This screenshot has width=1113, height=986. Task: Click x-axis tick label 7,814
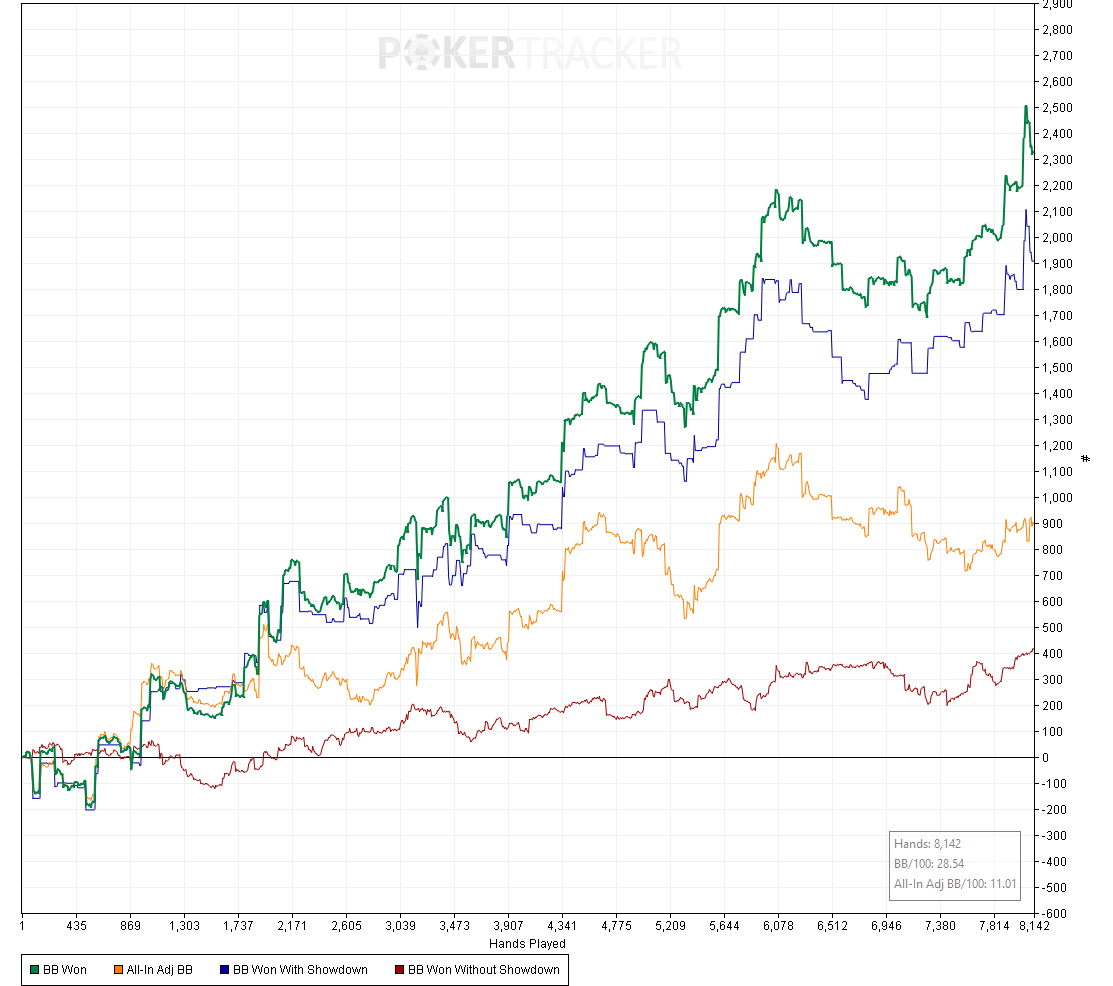pyautogui.click(x=994, y=926)
